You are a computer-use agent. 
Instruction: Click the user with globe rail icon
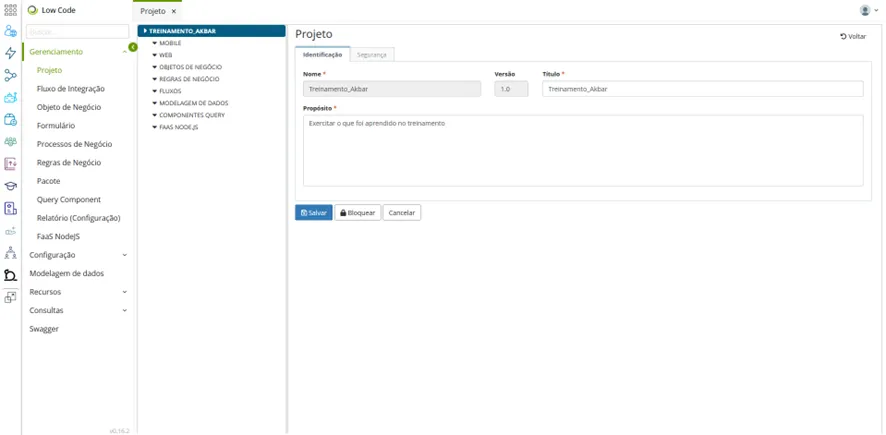(10, 32)
